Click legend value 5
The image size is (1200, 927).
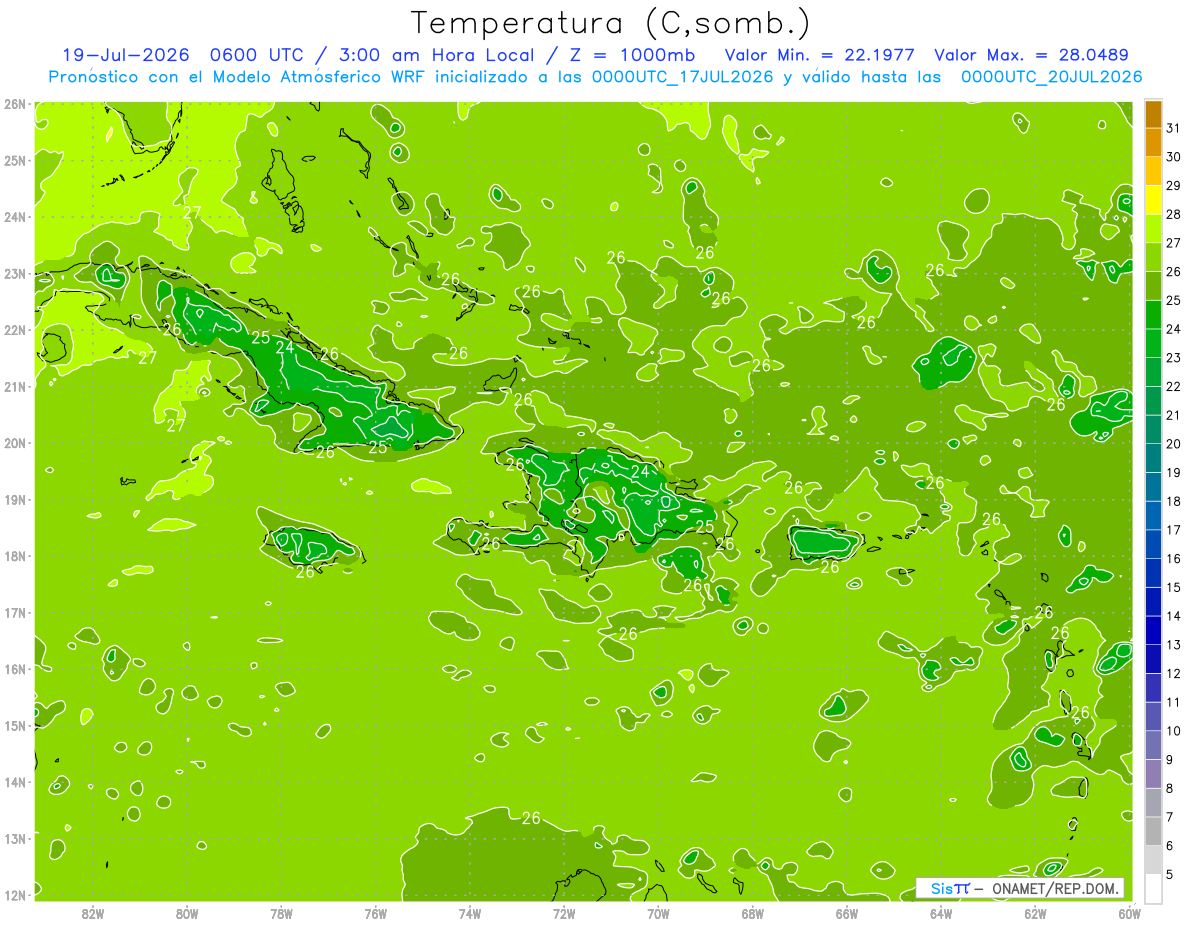coord(1170,874)
